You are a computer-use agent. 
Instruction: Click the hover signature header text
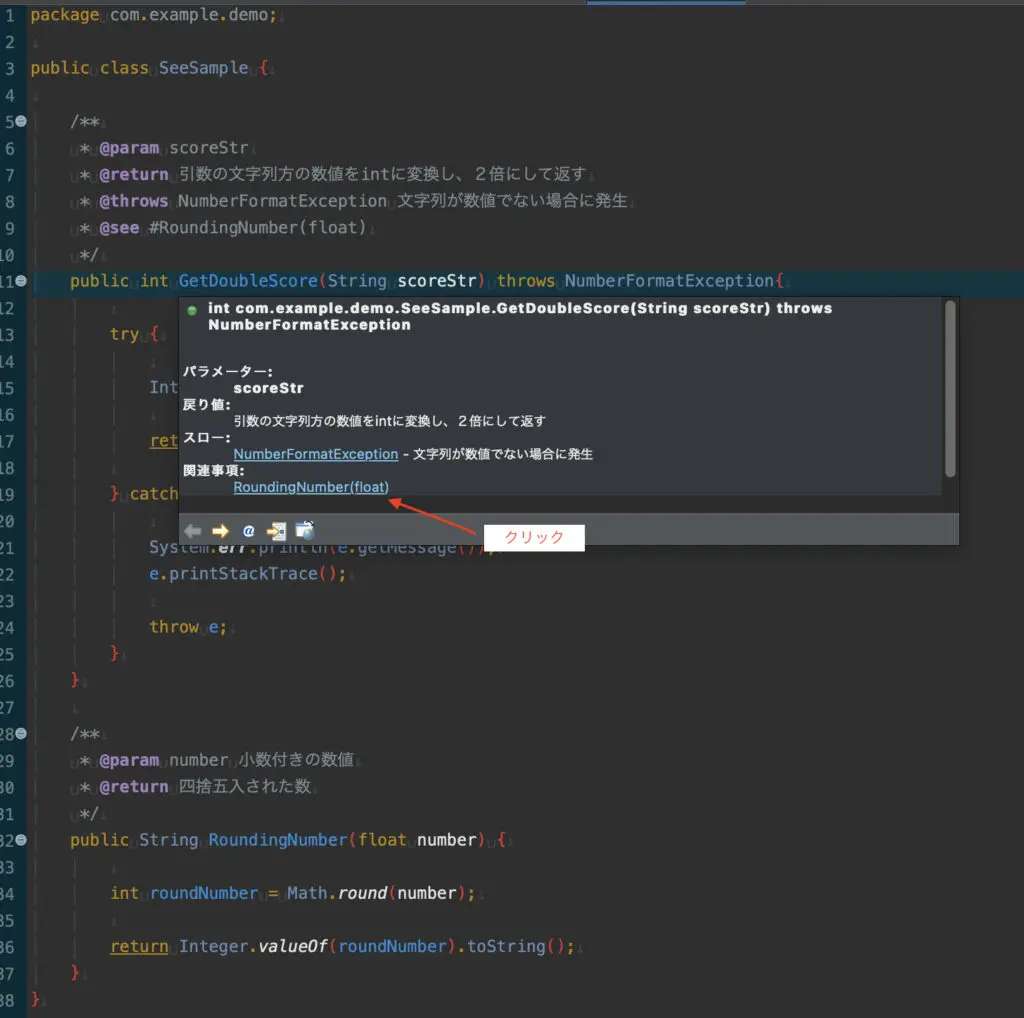[520, 316]
